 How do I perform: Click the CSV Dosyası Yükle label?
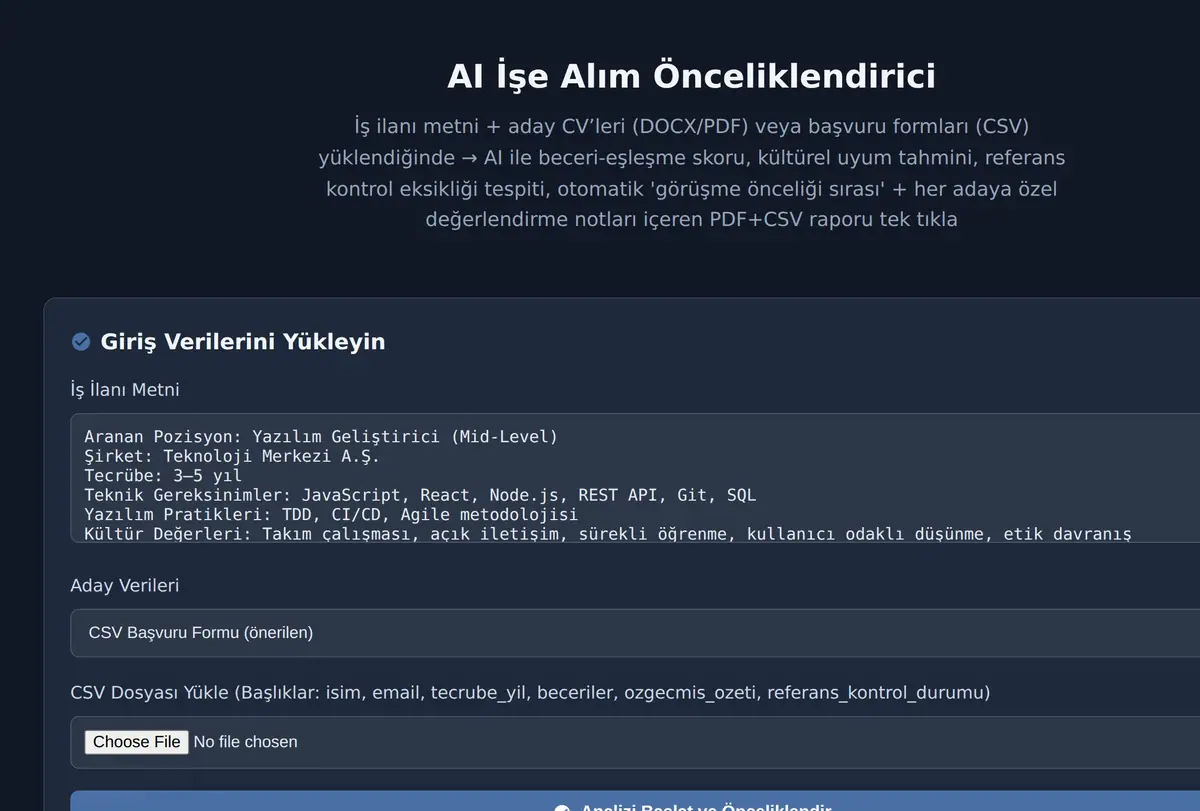(530, 692)
